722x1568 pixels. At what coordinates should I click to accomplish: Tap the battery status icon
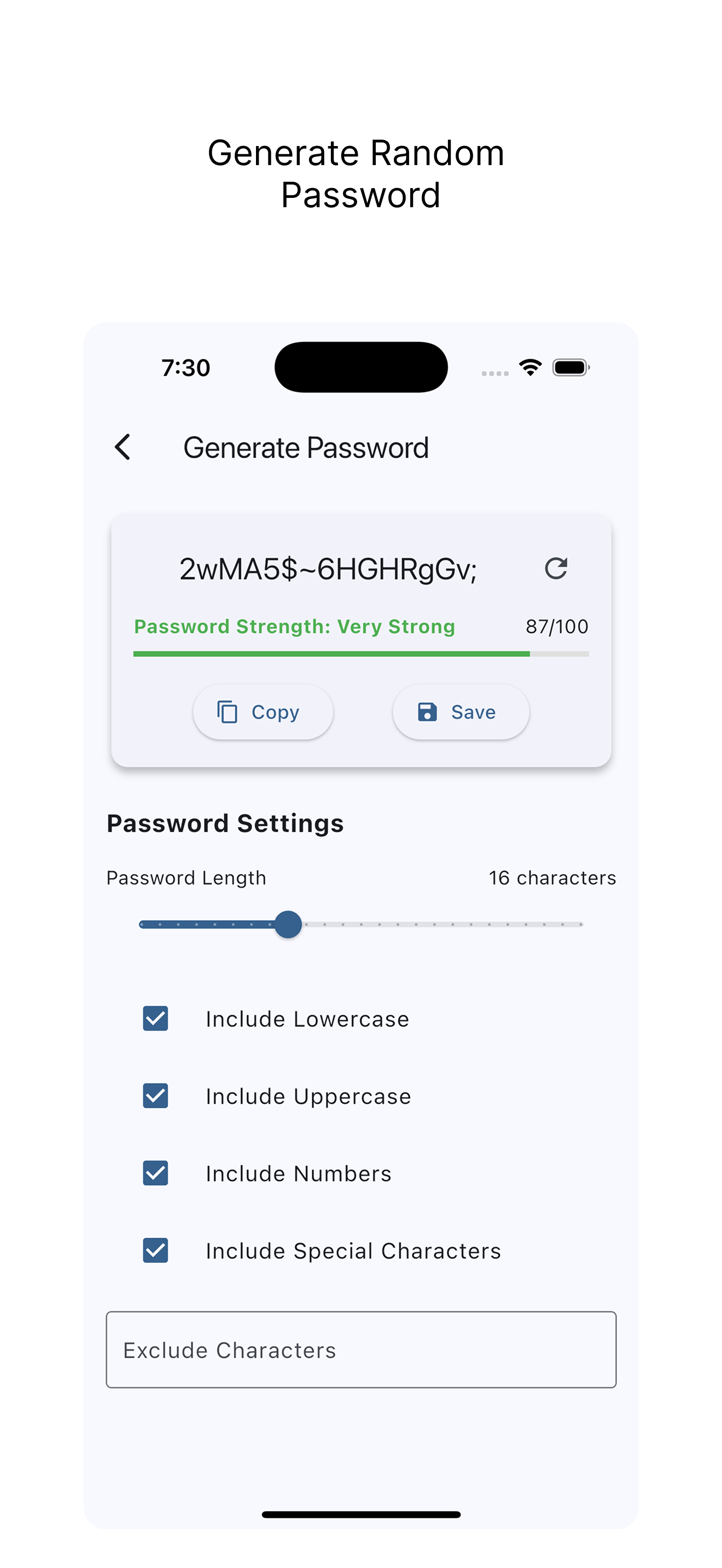(x=571, y=367)
